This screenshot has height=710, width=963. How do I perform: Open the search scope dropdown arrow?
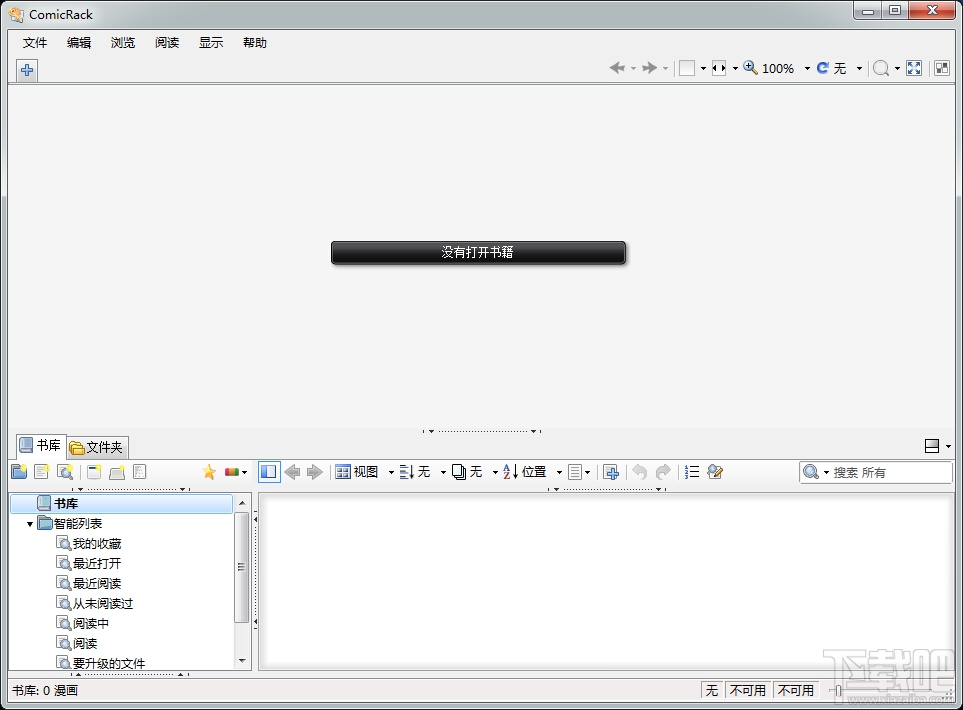pos(827,472)
